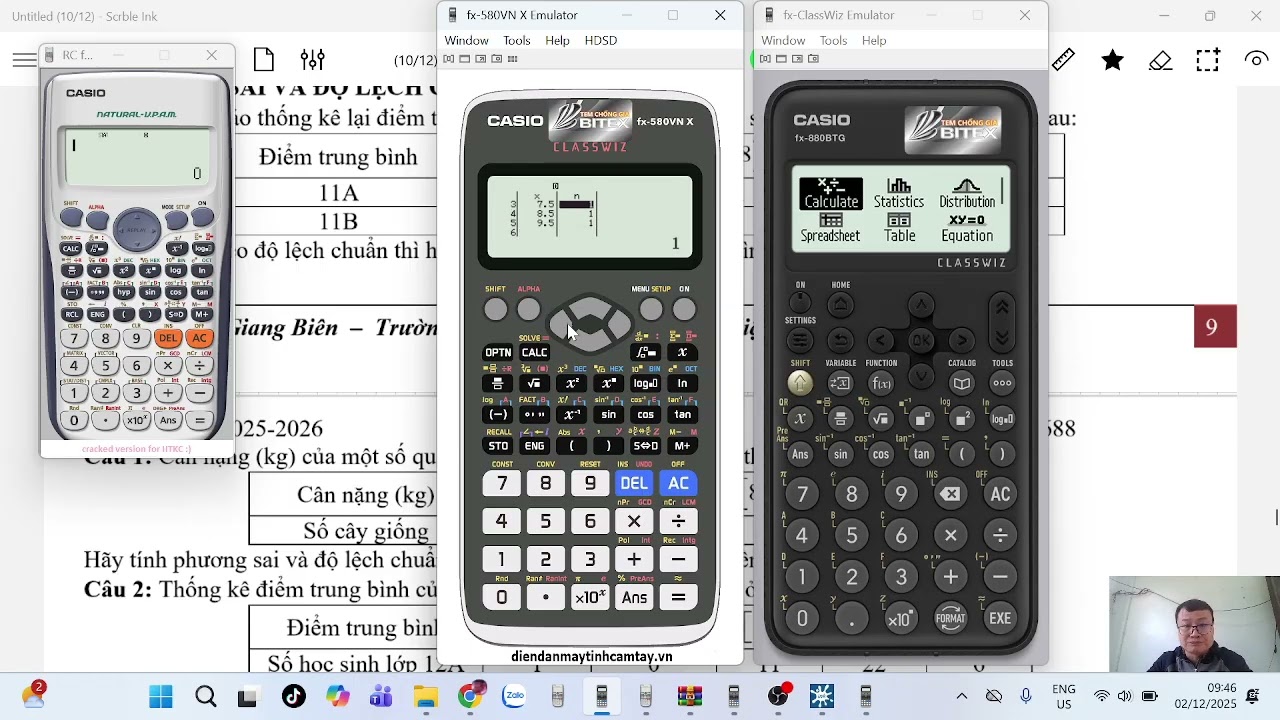Image resolution: width=1280 pixels, height=720 pixels.
Task: Open the Windows Start menu
Action: pos(160,696)
